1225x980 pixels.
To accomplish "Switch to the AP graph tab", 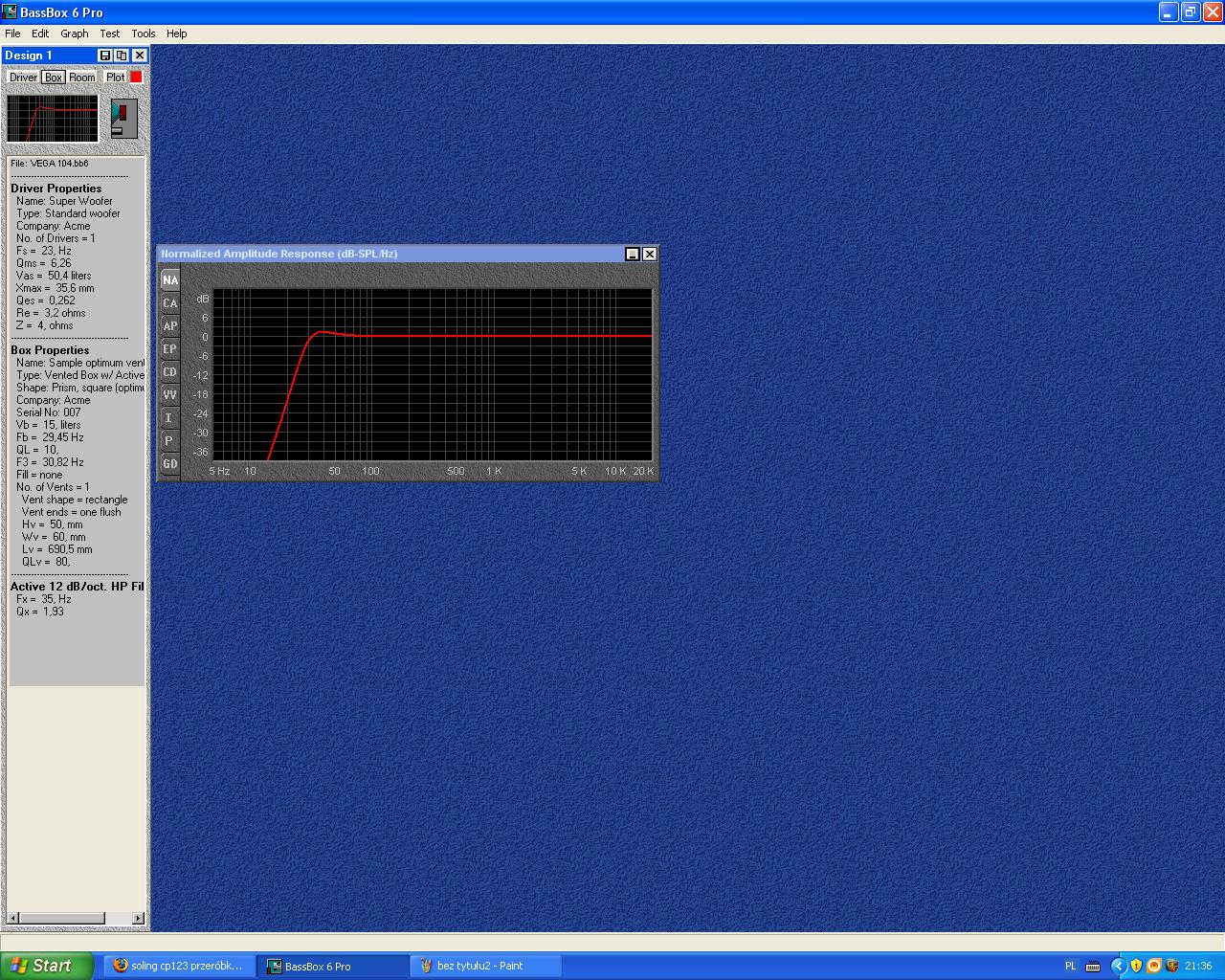I will pyautogui.click(x=169, y=326).
